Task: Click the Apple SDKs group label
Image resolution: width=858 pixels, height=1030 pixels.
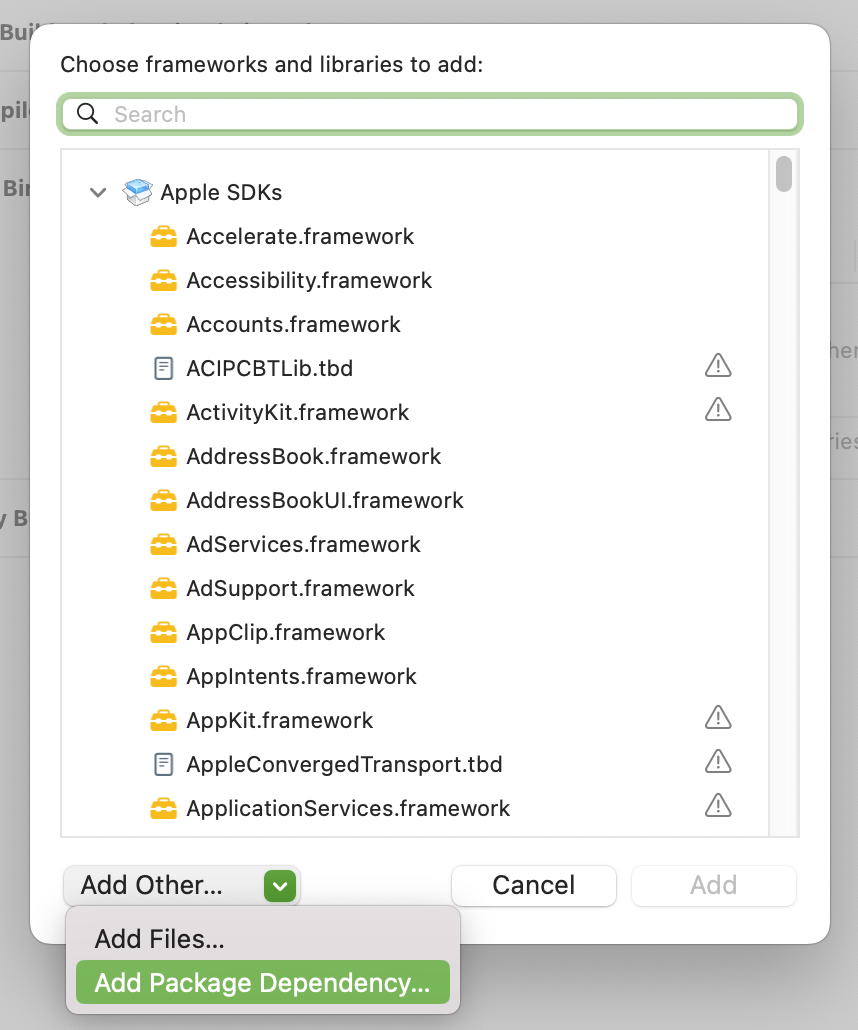Action: (x=221, y=192)
